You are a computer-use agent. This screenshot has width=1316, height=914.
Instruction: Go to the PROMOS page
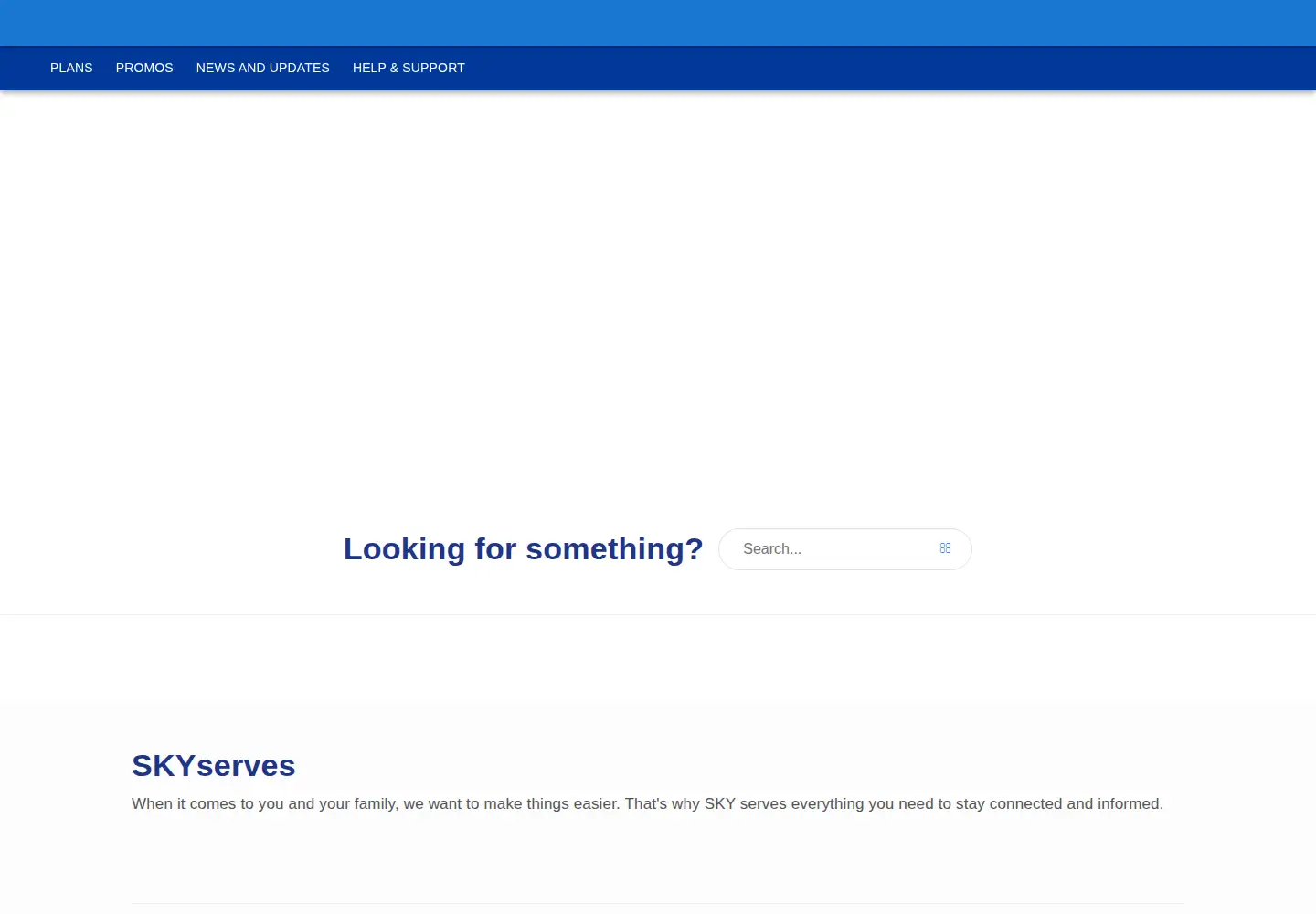(144, 68)
